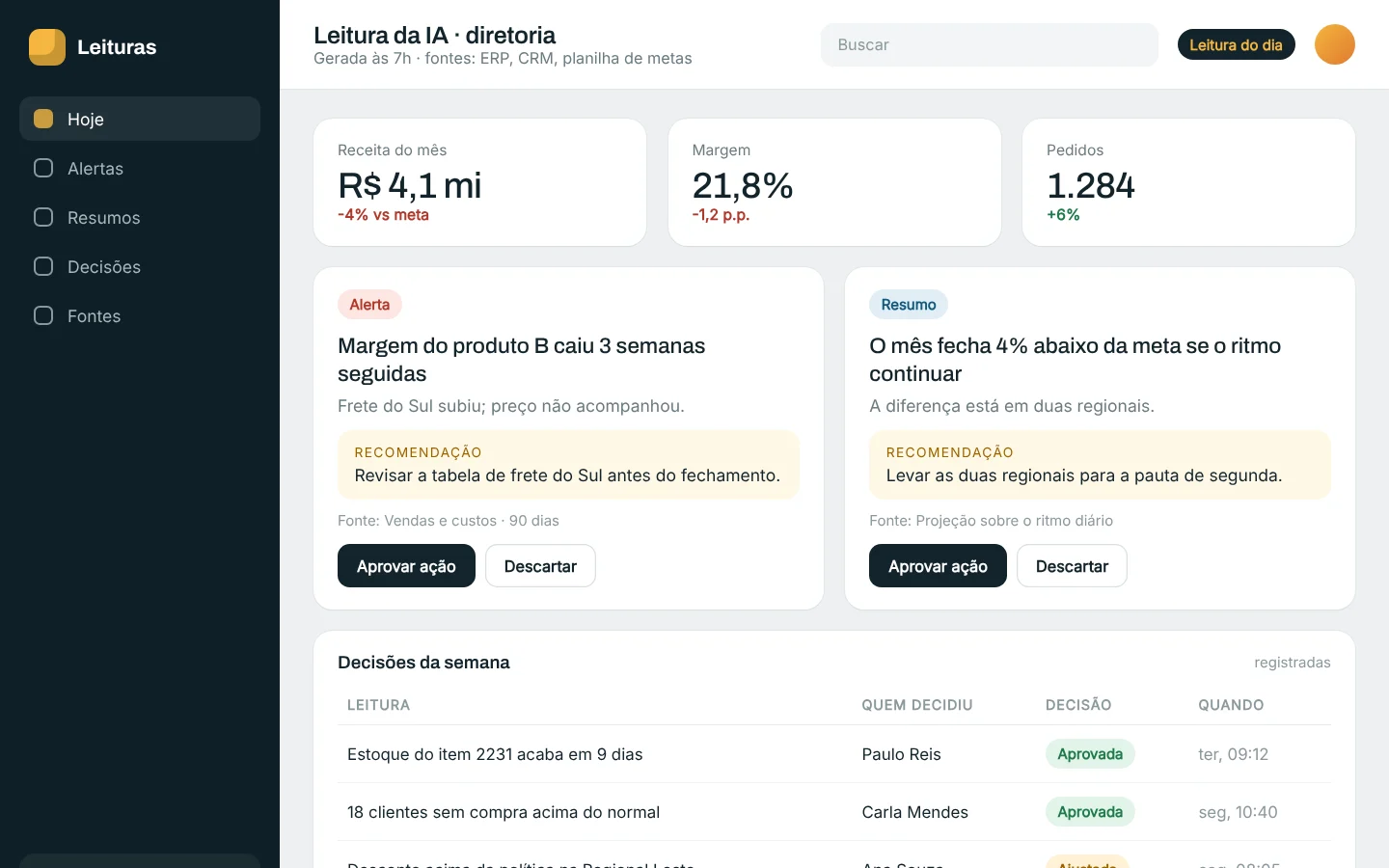Viewport: 1389px width, 868px height.
Task: Click the 'registradas' label
Action: [1292, 663]
